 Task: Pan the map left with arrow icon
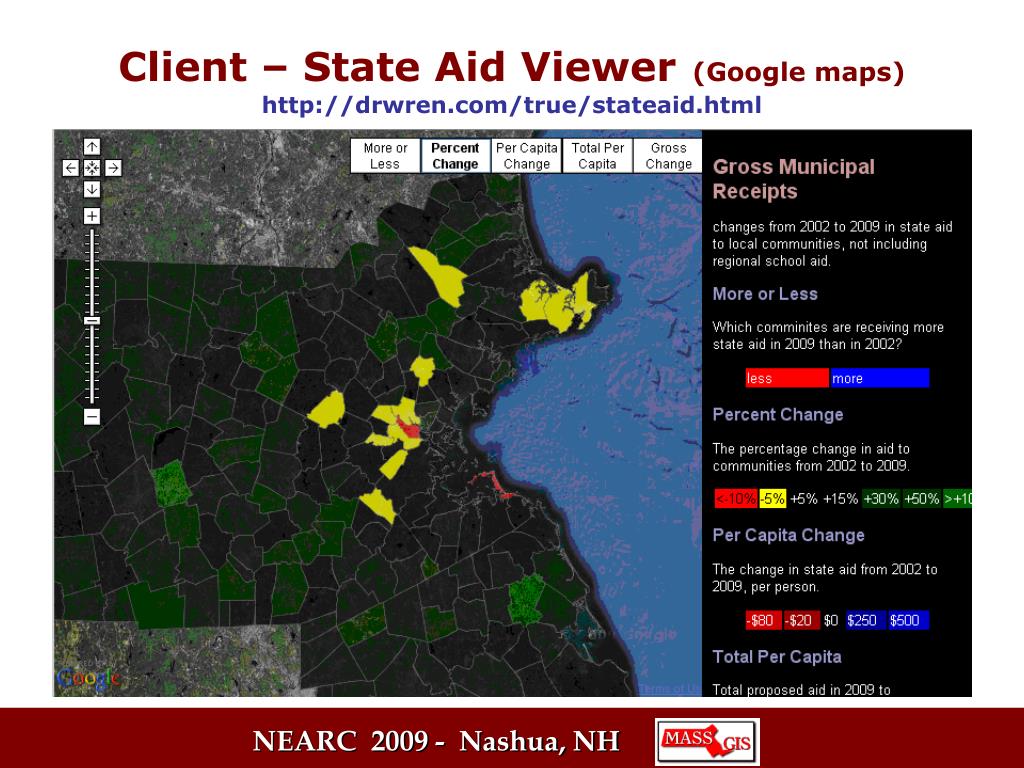(x=71, y=168)
